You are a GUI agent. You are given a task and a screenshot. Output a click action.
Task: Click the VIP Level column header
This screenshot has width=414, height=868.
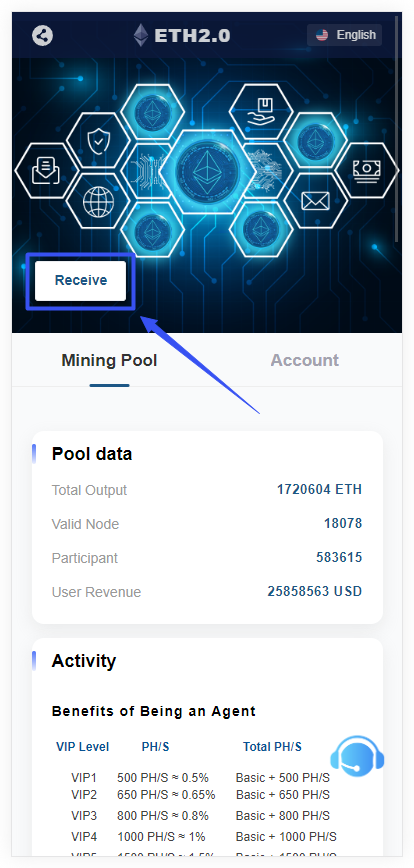click(82, 747)
